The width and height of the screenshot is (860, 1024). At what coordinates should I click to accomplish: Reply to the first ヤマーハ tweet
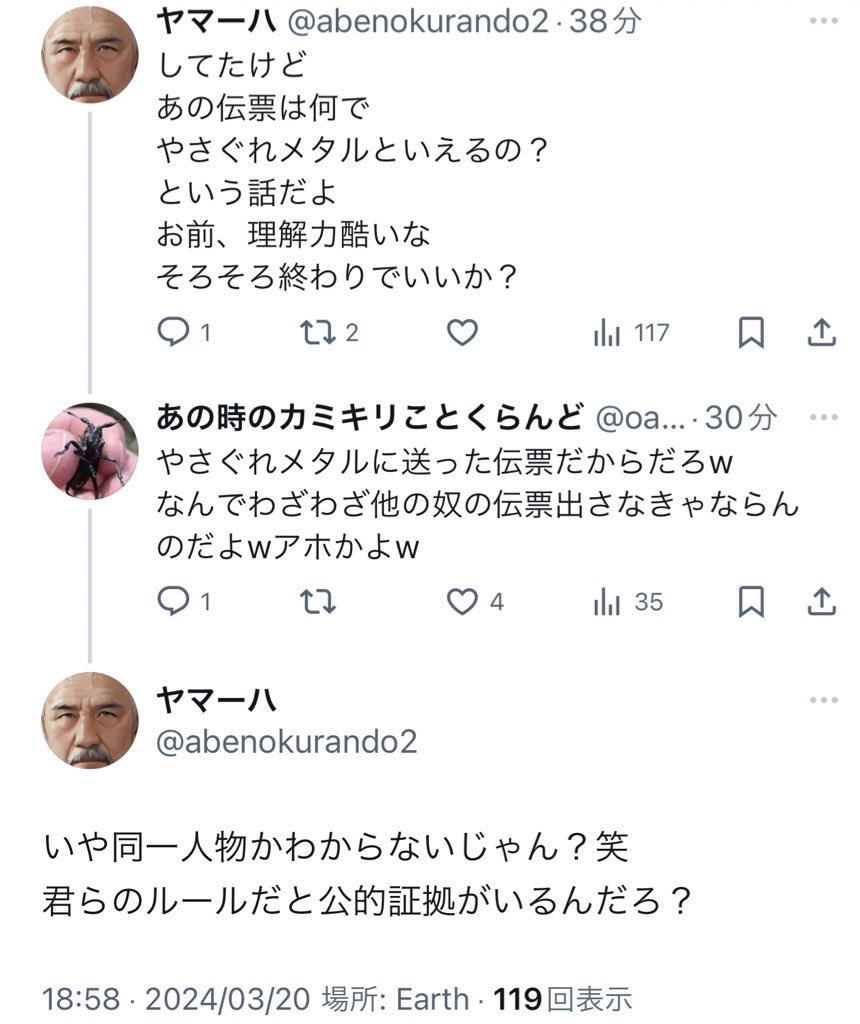[x=175, y=333]
